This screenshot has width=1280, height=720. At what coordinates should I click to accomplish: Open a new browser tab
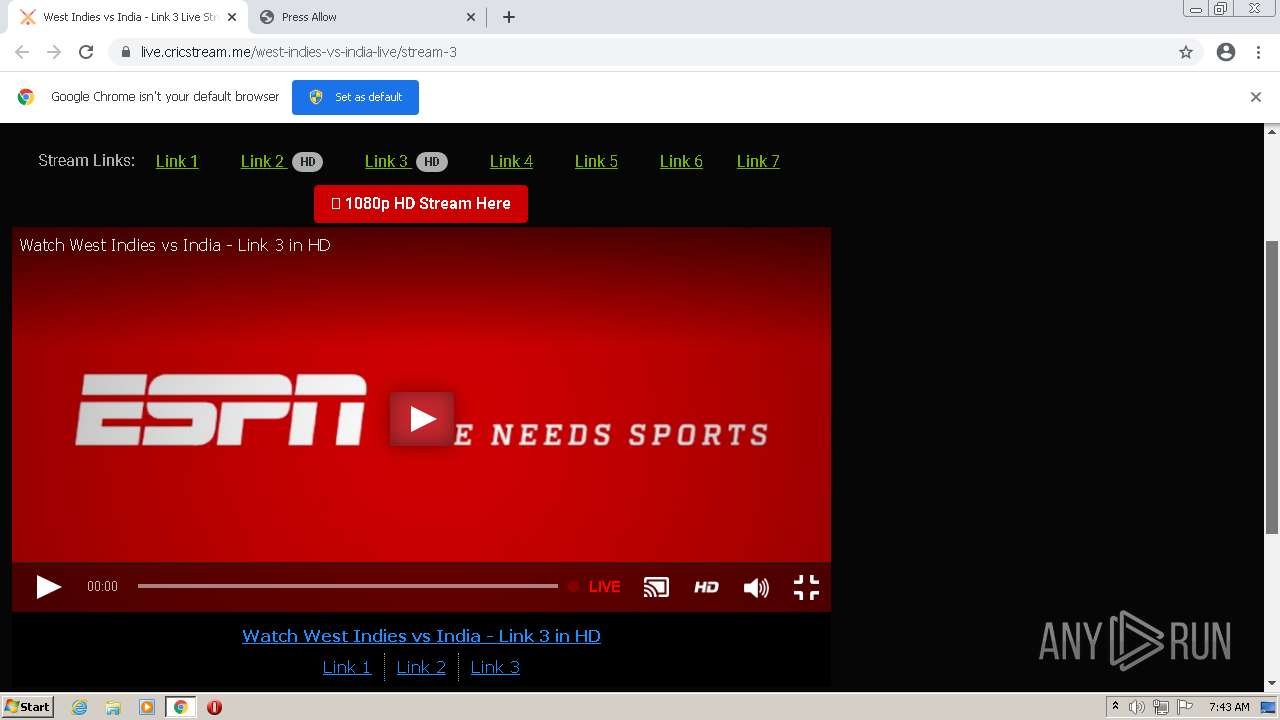coord(509,17)
